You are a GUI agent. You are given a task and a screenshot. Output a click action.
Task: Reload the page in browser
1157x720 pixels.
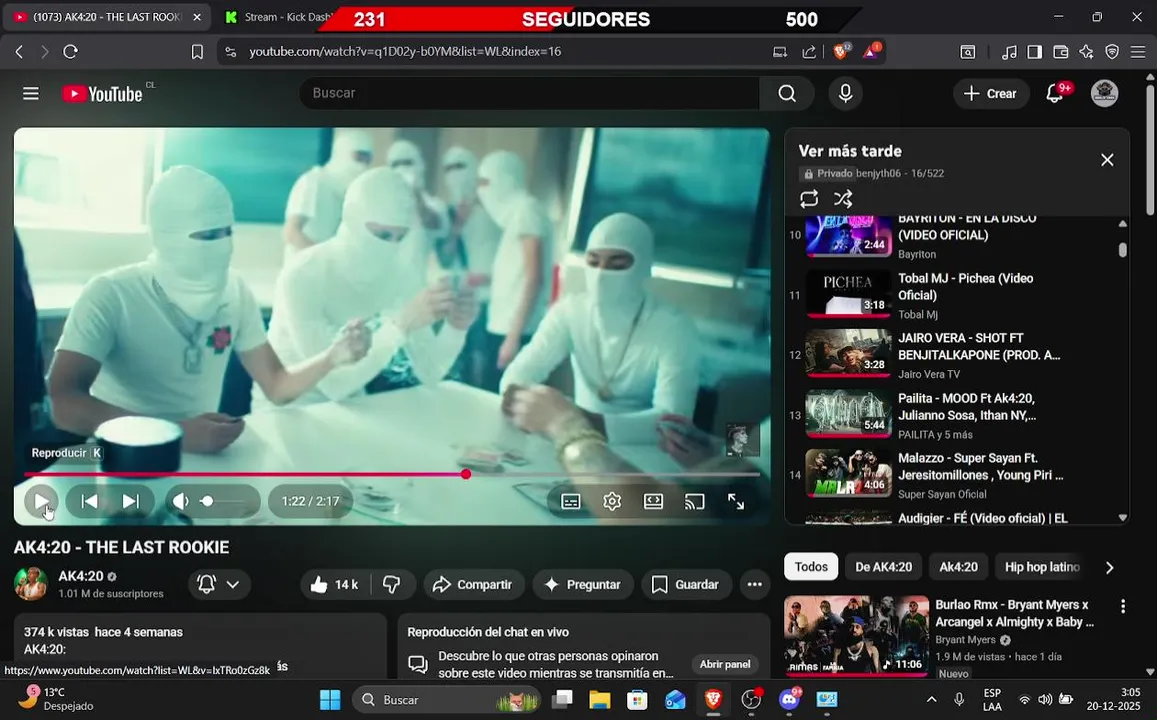click(70, 52)
